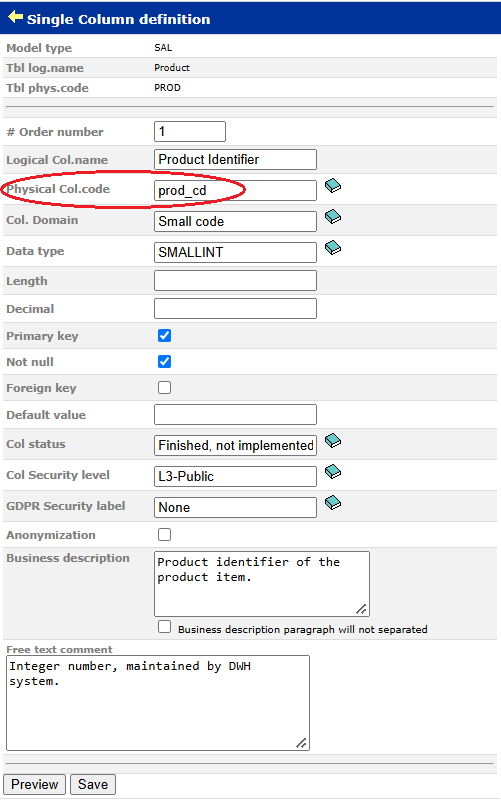Select the Length input field
501x801 pixels.
235,280
